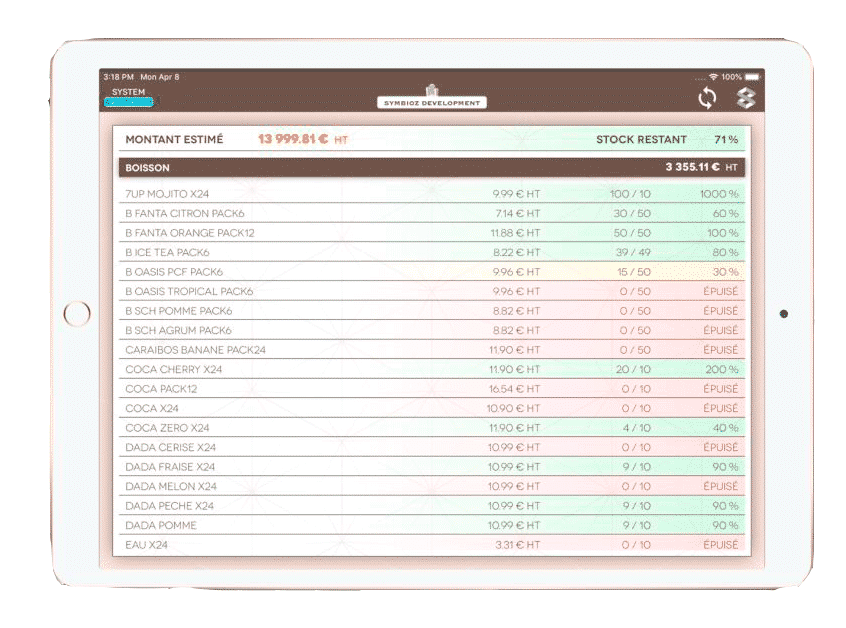
Task: Tap ÉPUISÉ status on COCA PACK12 row
Action: pyautogui.click(x=720, y=388)
